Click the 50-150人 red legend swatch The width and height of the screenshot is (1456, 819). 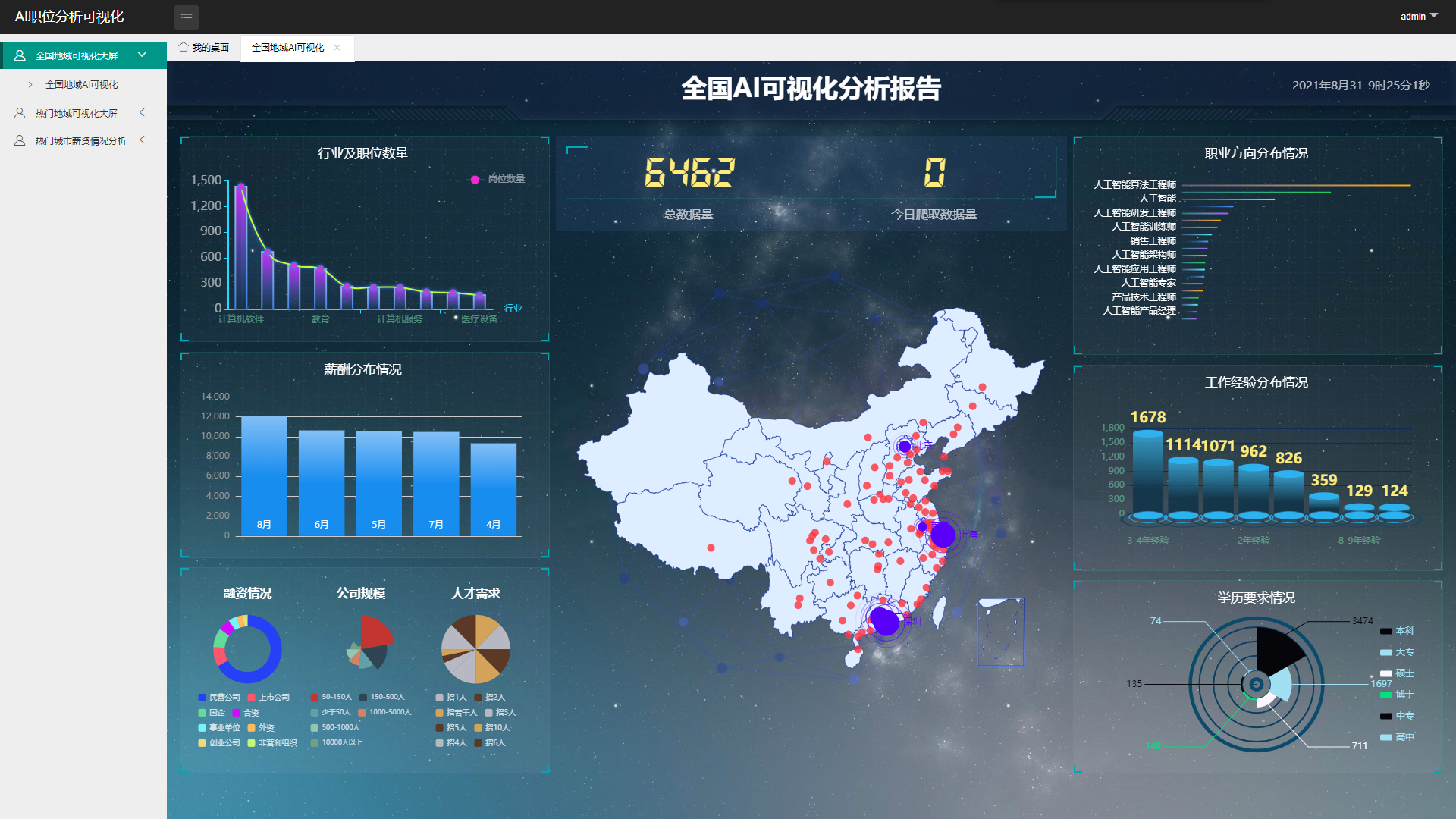coord(314,697)
